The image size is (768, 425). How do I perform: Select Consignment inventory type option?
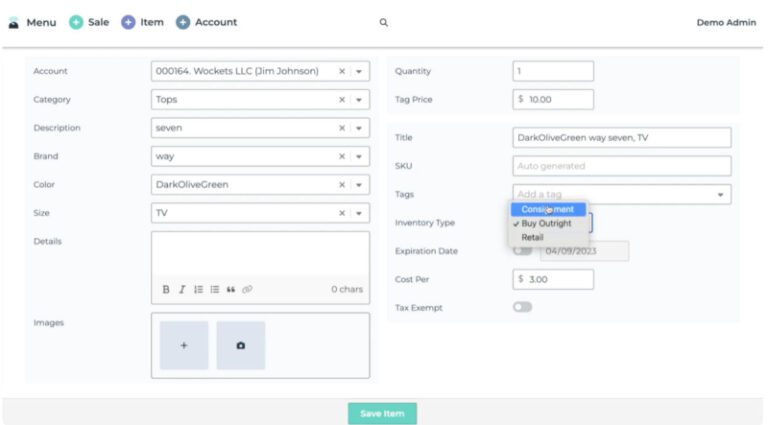click(547, 209)
